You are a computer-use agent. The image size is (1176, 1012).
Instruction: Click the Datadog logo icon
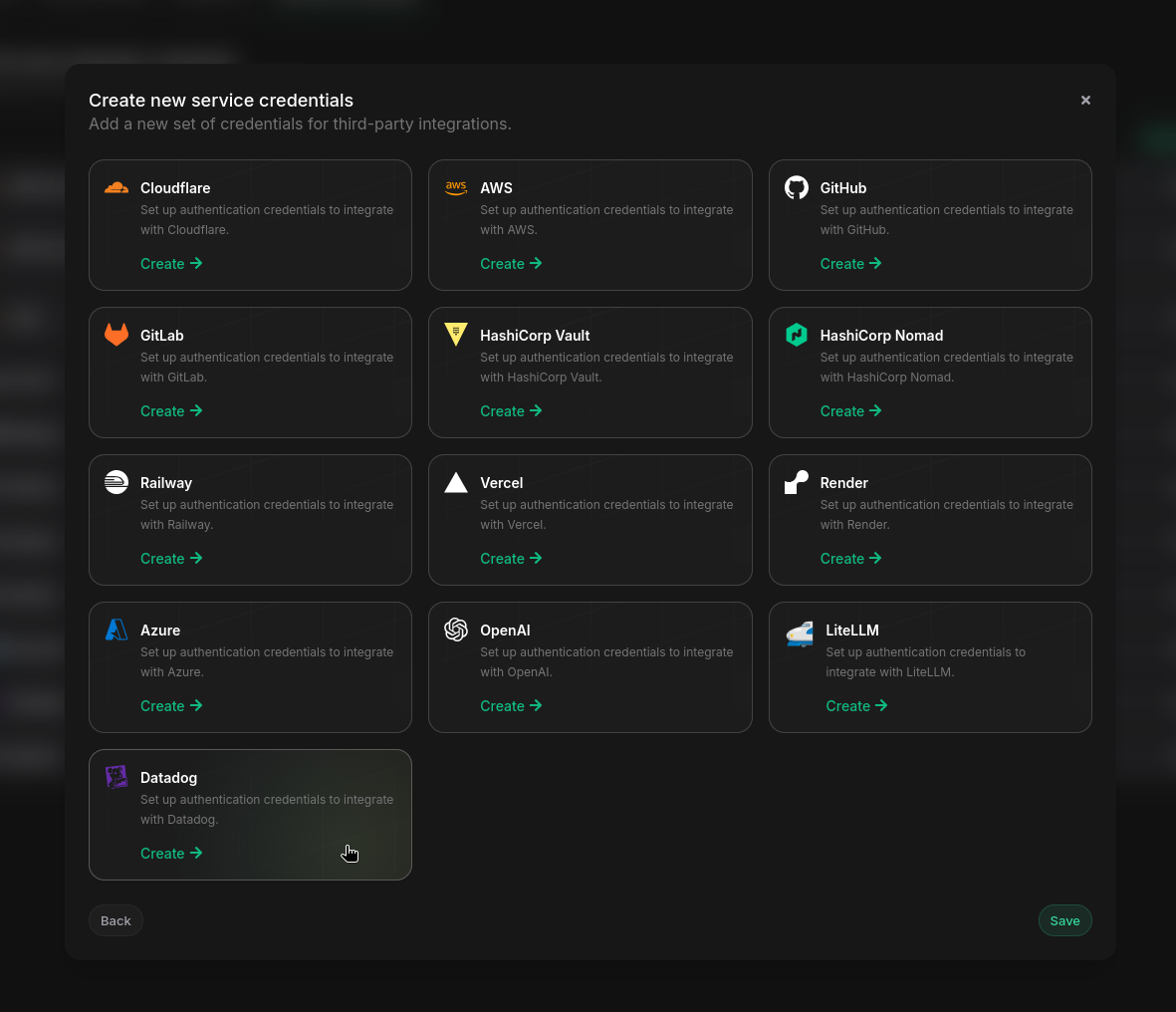tap(117, 777)
